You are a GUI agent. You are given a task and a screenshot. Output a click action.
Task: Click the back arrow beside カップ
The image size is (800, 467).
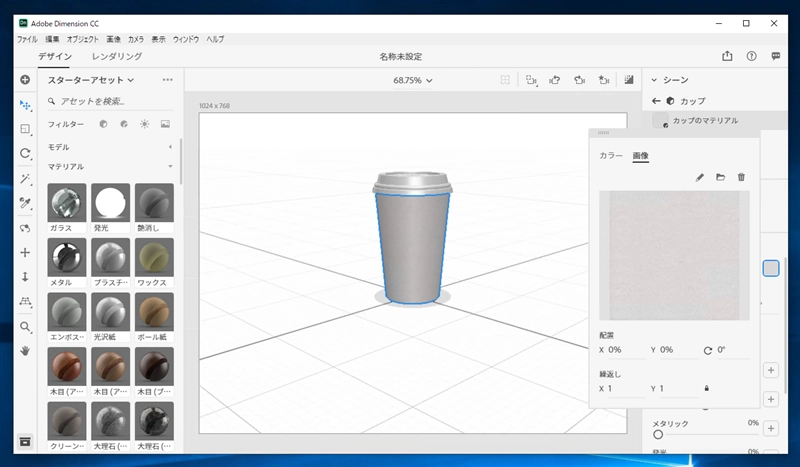click(656, 101)
